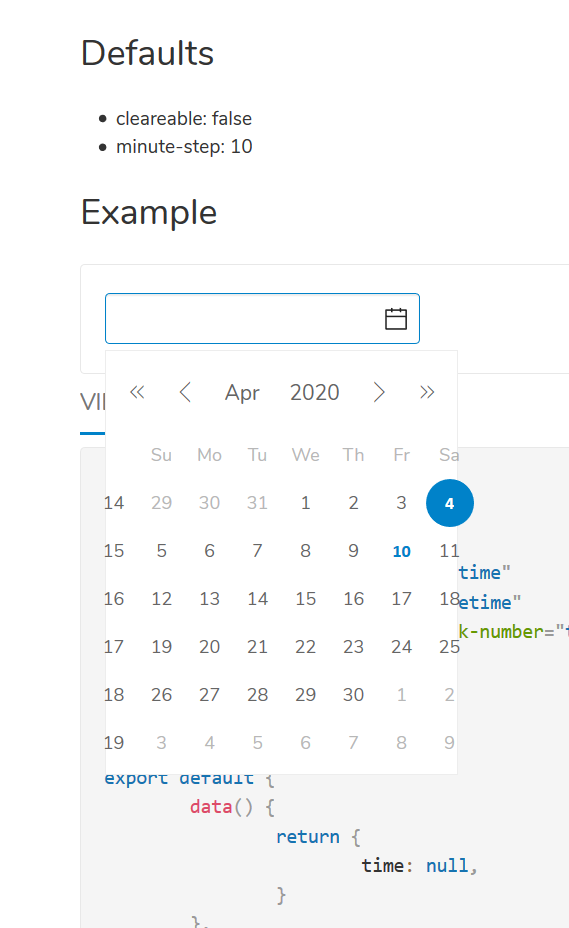Select the partially hidden VI tab
Screen dimensions: 569x928
92,402
